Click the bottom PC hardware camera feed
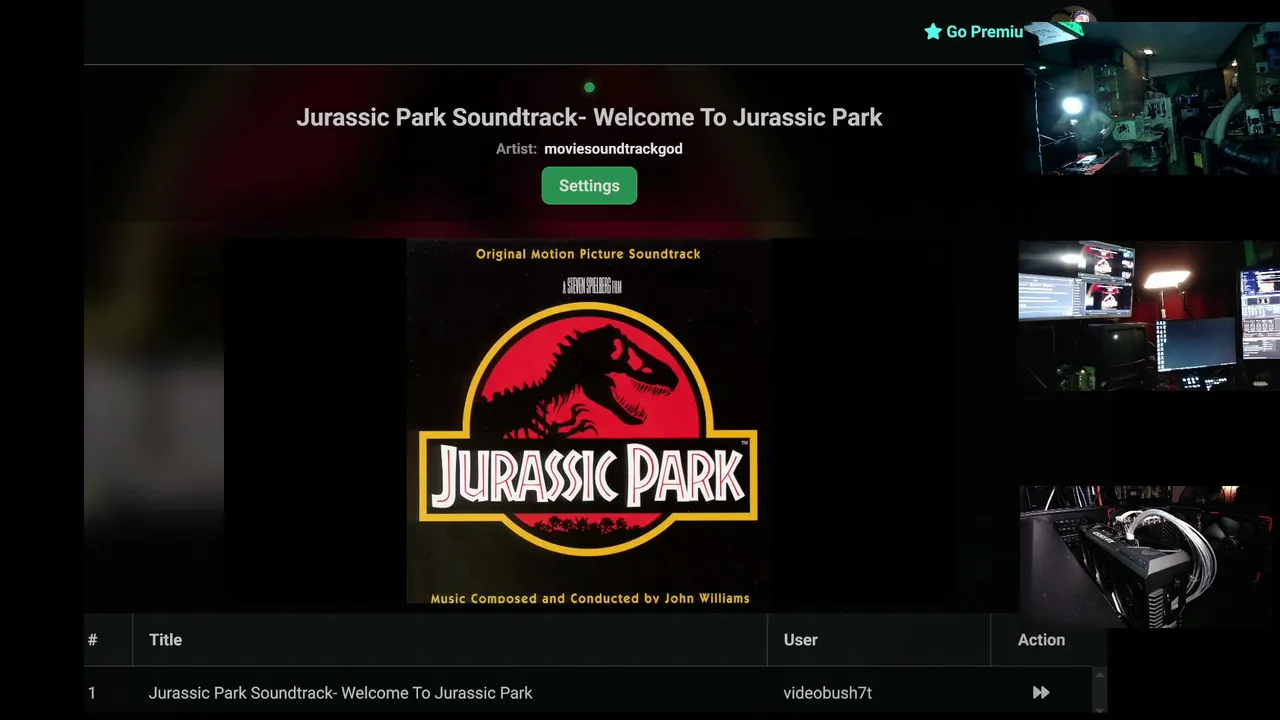Viewport: 1280px width, 720px height. coord(1150,557)
